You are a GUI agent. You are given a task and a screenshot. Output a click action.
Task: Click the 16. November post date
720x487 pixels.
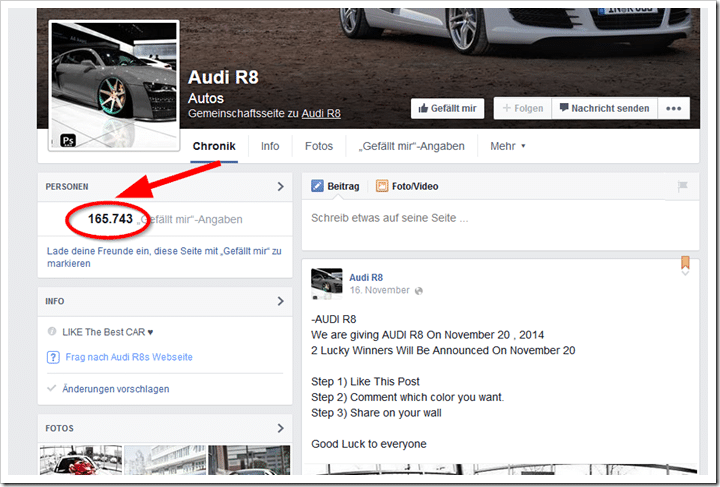(x=379, y=290)
